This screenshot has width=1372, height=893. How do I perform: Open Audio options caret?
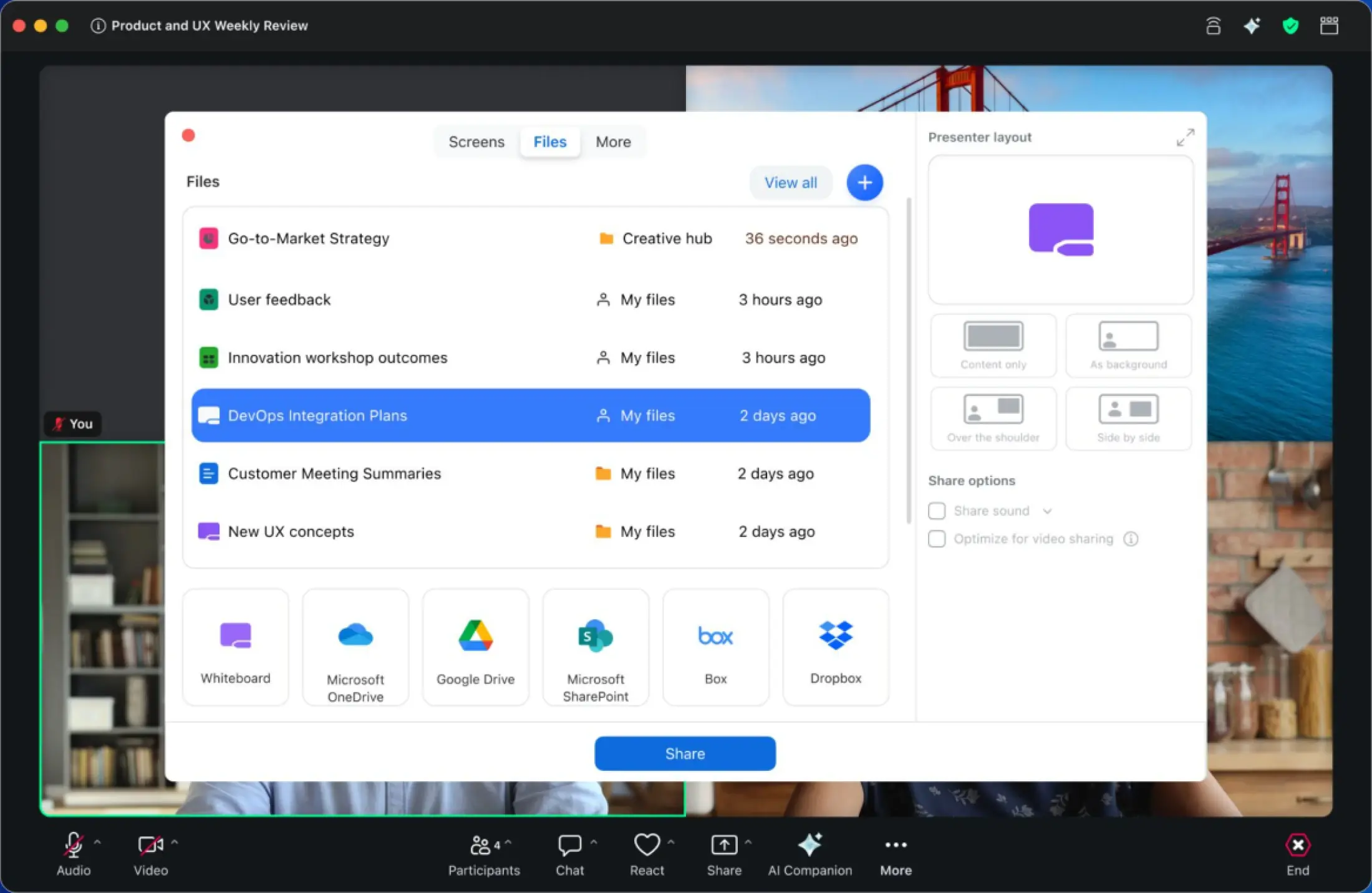(97, 842)
